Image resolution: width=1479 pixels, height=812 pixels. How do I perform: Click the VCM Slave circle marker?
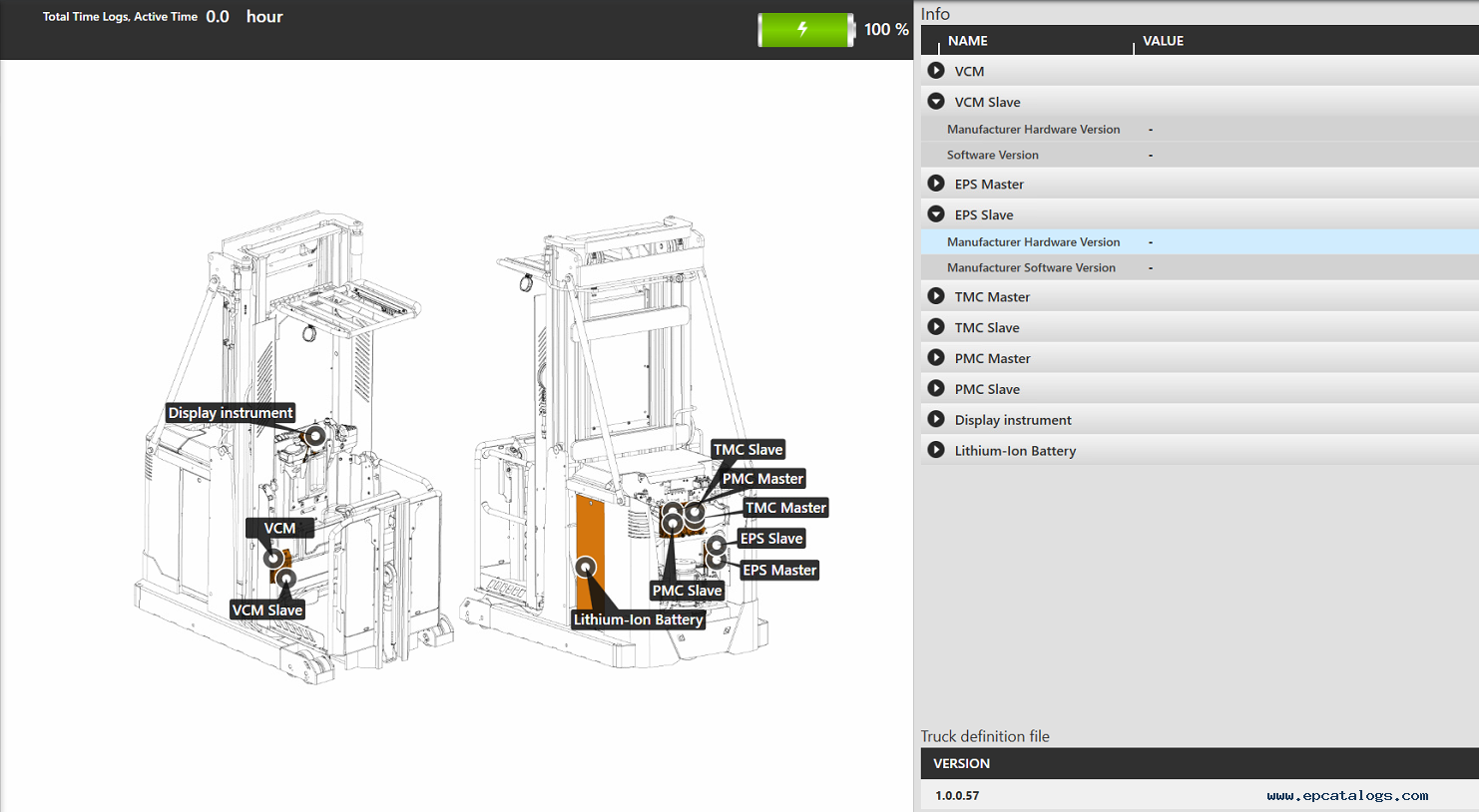[286, 579]
